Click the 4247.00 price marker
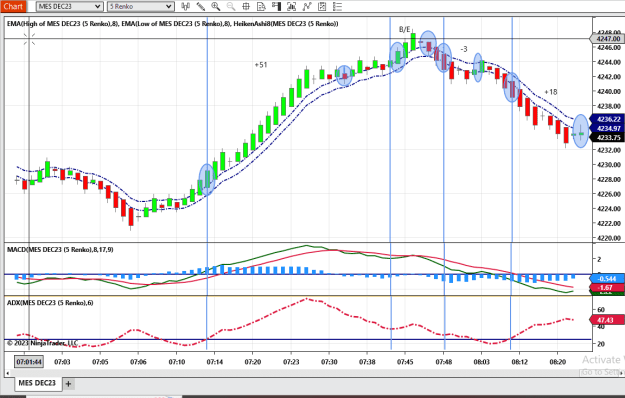The image size is (625, 398). tap(606, 39)
